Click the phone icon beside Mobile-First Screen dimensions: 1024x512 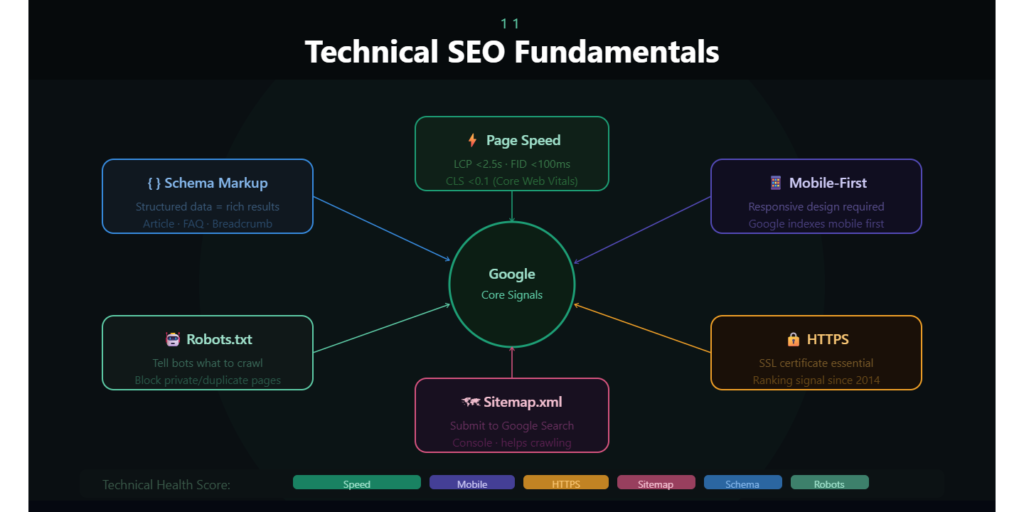pyautogui.click(x=776, y=183)
